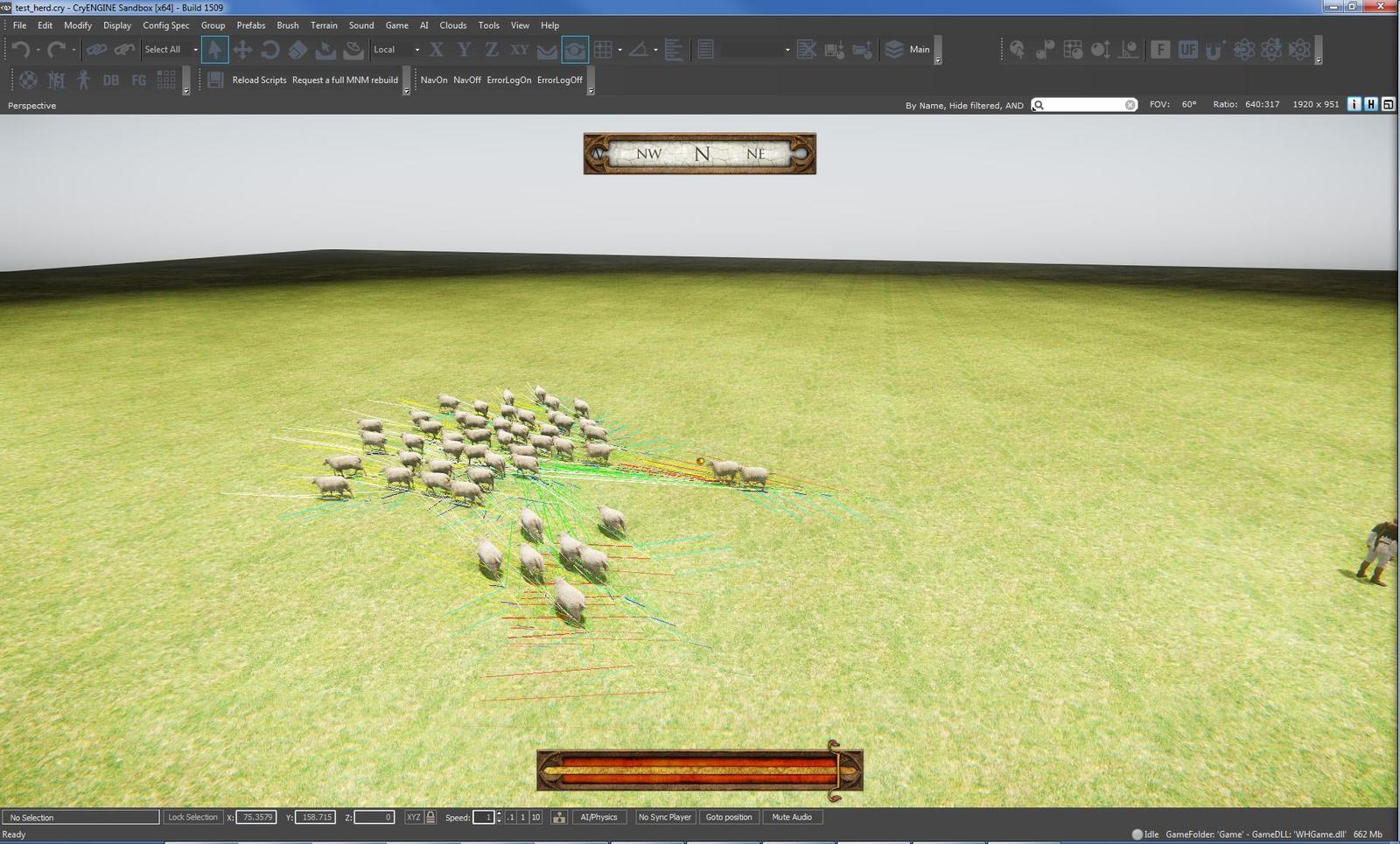The height and width of the screenshot is (844, 1400).
Task: Click the Goto position button
Action: 728,817
